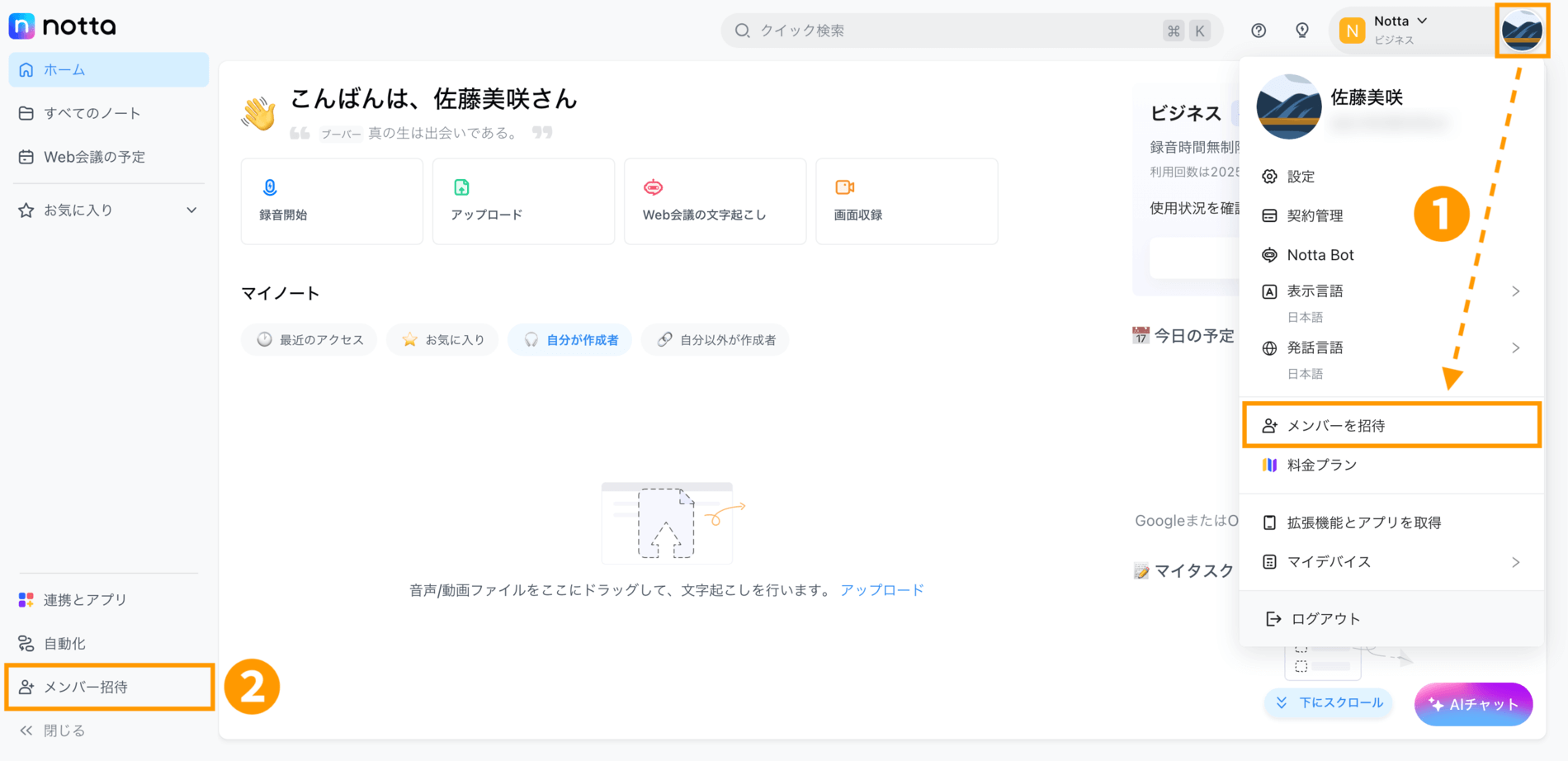Select the 自分以外が作成者 filter tab
Image resolution: width=1568 pixels, height=761 pixels.
click(716, 340)
